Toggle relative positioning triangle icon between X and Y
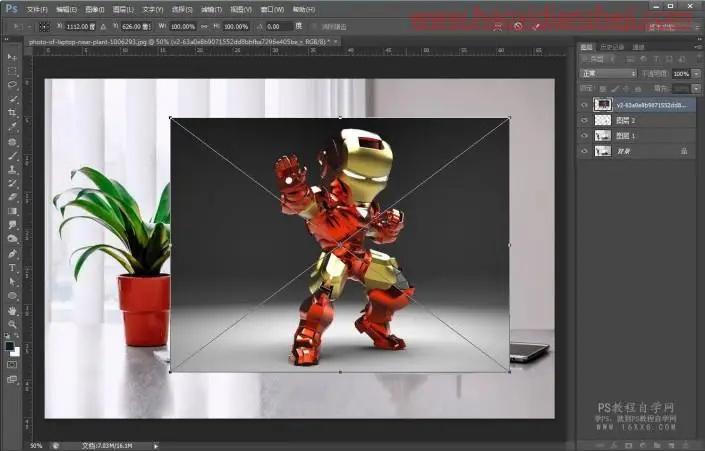This screenshot has width=705, height=451. (103, 27)
